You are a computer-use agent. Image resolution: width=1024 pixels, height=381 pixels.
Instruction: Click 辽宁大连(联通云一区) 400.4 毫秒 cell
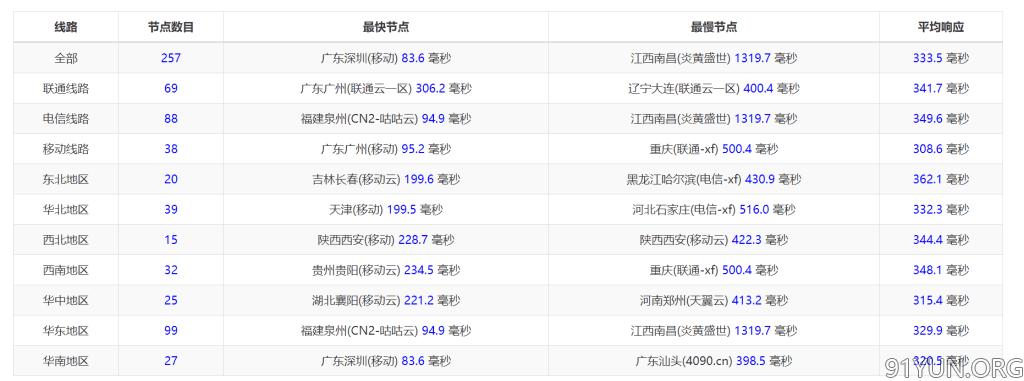(714, 88)
